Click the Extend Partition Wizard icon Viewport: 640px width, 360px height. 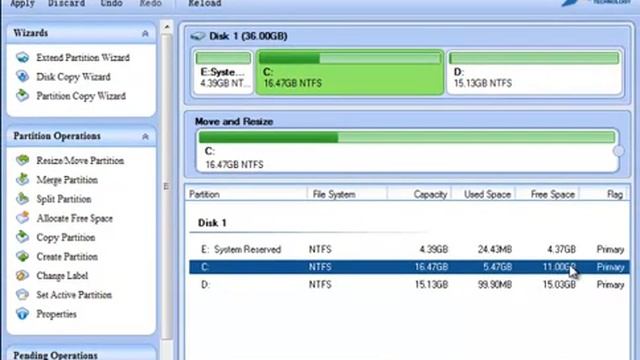(22, 58)
